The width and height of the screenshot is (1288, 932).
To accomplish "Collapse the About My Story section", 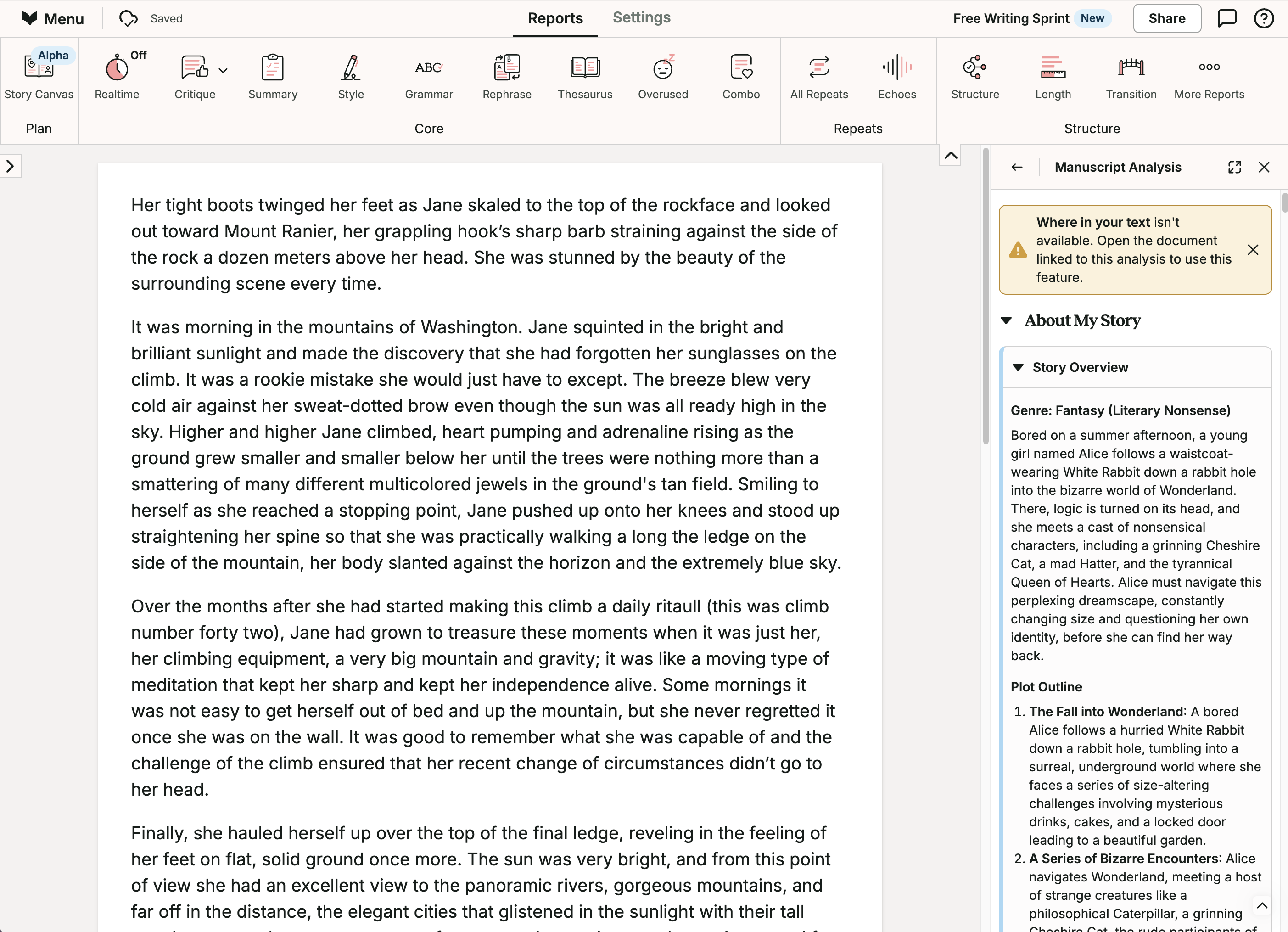I will pyautogui.click(x=1006, y=321).
